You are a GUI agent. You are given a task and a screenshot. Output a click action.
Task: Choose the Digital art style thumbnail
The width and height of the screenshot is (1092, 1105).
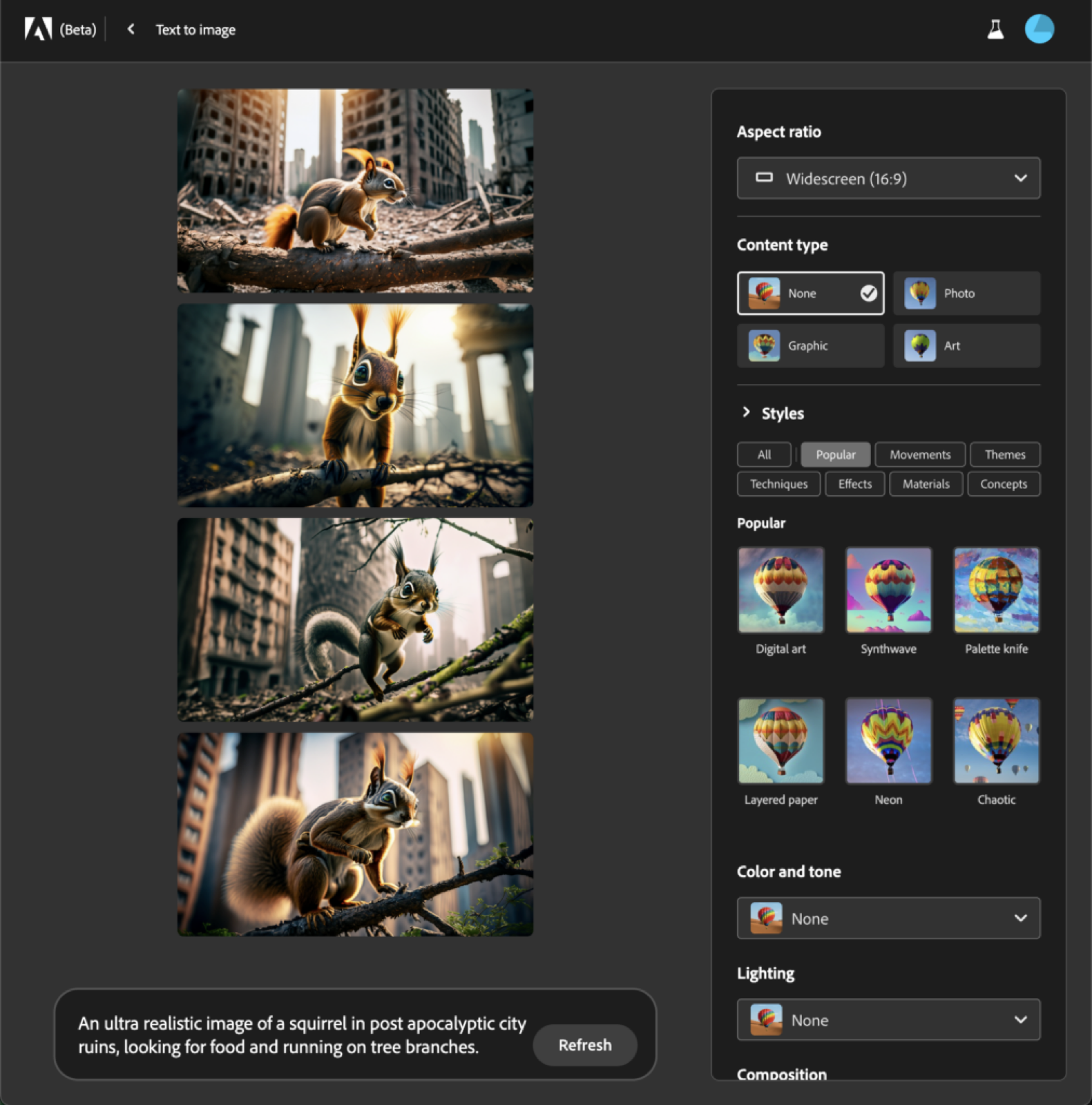click(x=780, y=590)
